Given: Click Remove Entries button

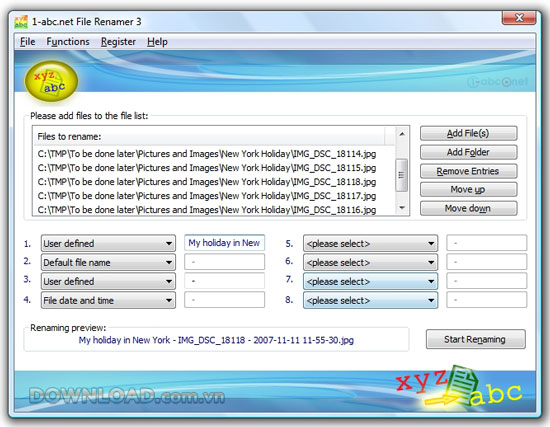Looking at the screenshot, I should pos(468,171).
